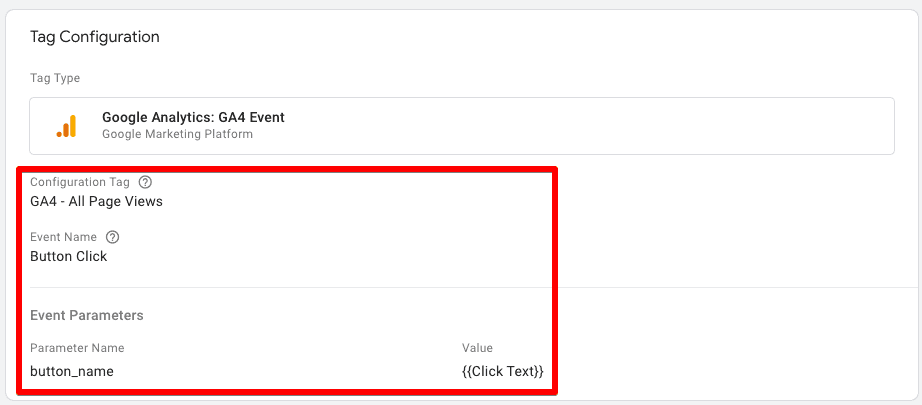Click the Tag Configuration heading

pyautogui.click(x=95, y=37)
